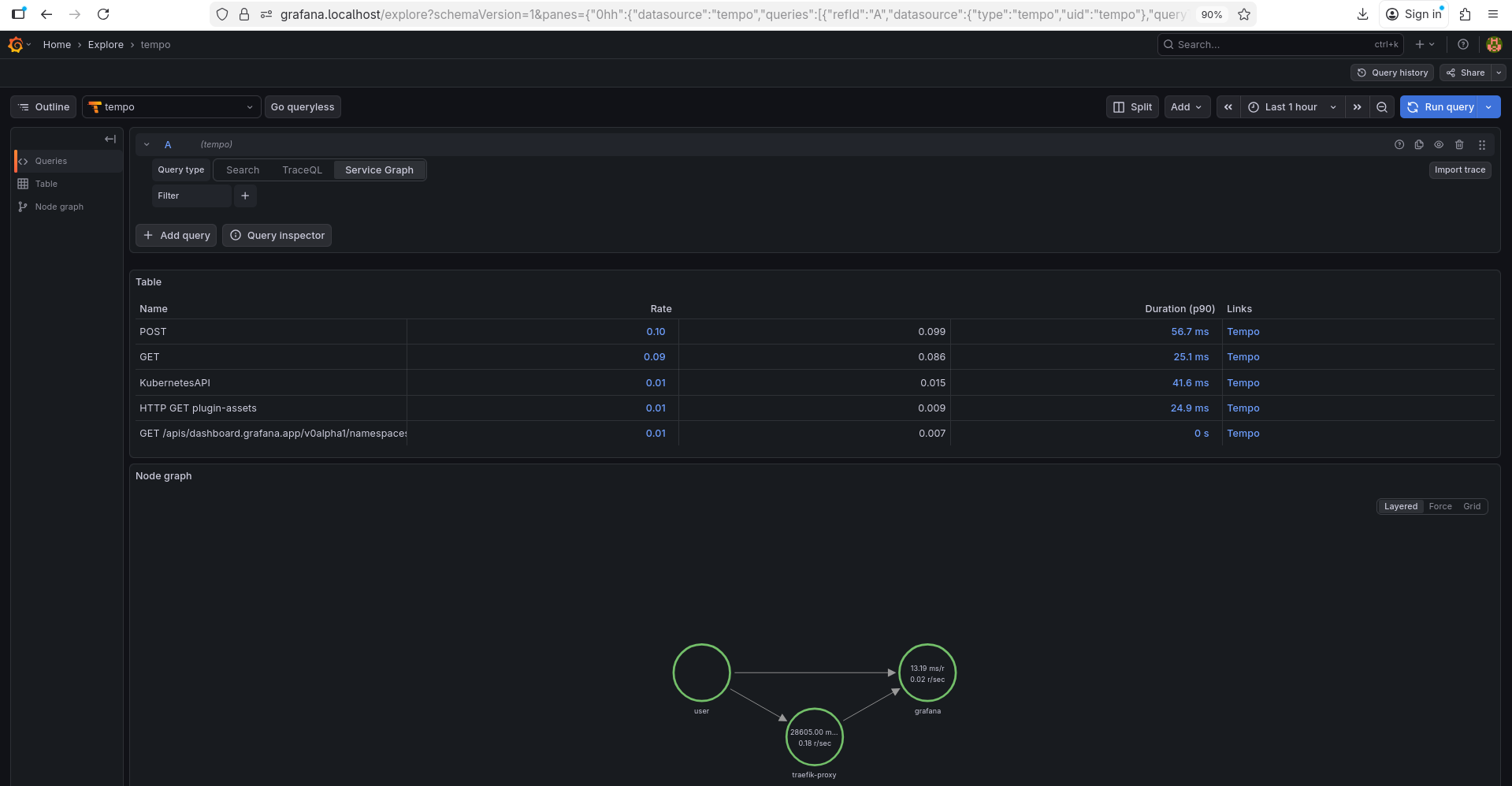The image size is (1512, 786).
Task: Zoom out the time range
Action: click(x=1382, y=107)
